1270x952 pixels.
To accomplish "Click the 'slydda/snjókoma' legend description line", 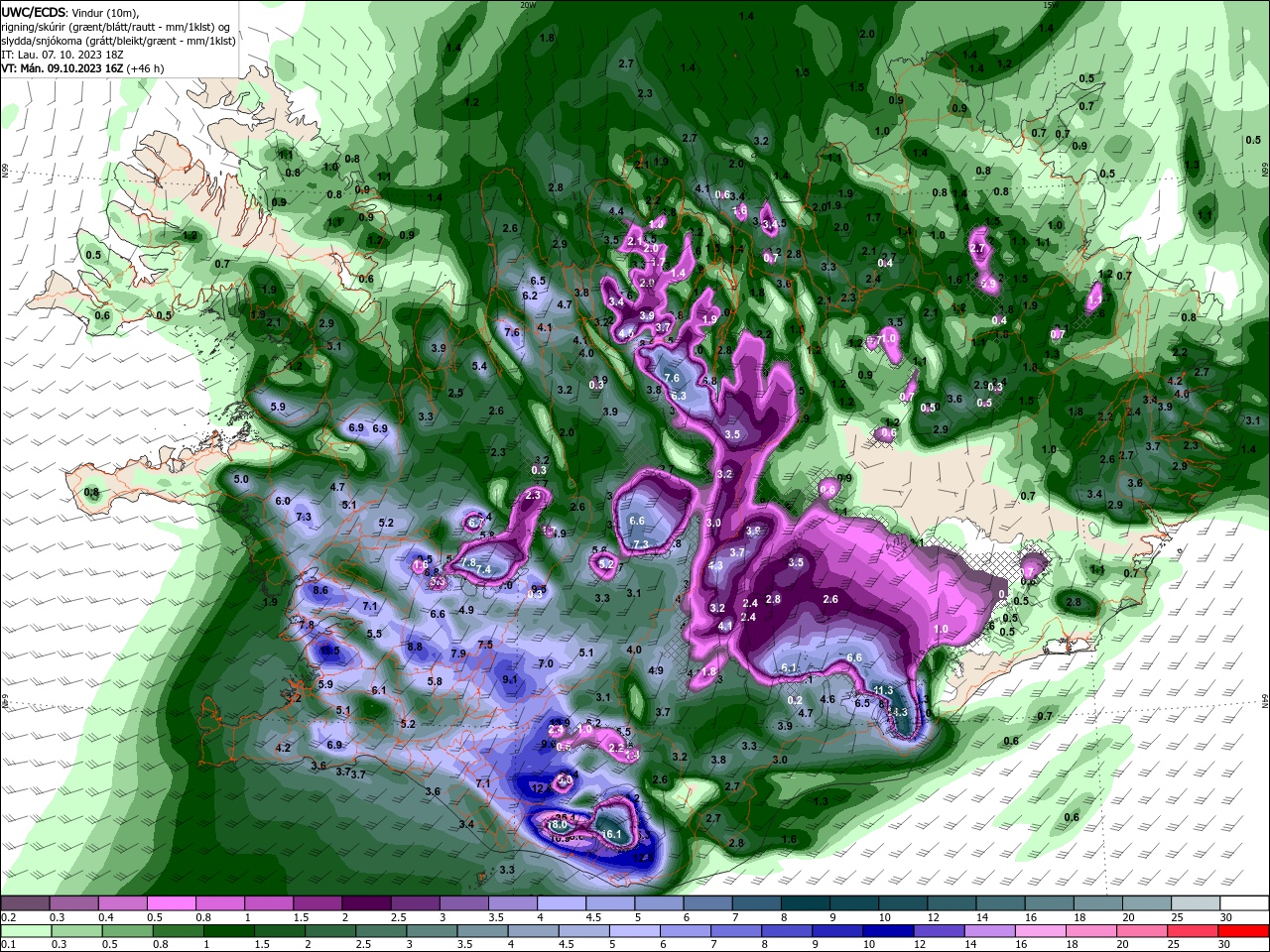I will [118, 41].
